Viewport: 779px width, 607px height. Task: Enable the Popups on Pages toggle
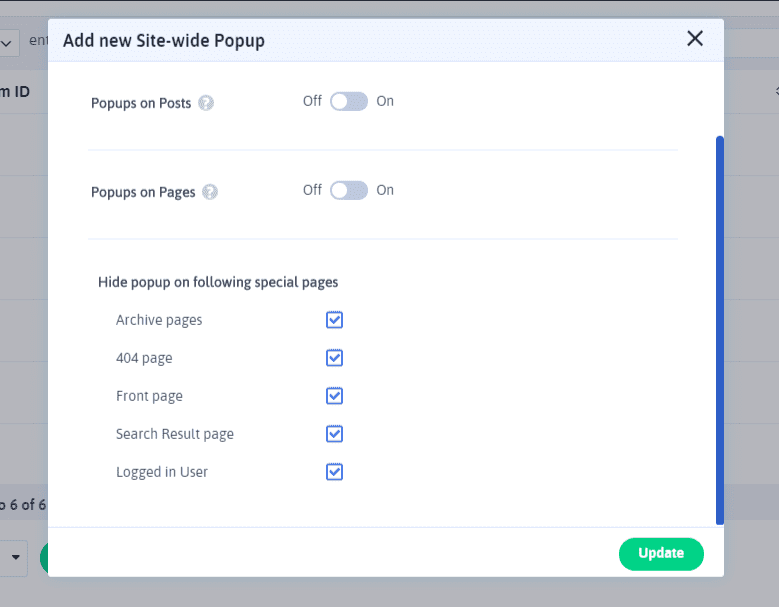point(349,190)
